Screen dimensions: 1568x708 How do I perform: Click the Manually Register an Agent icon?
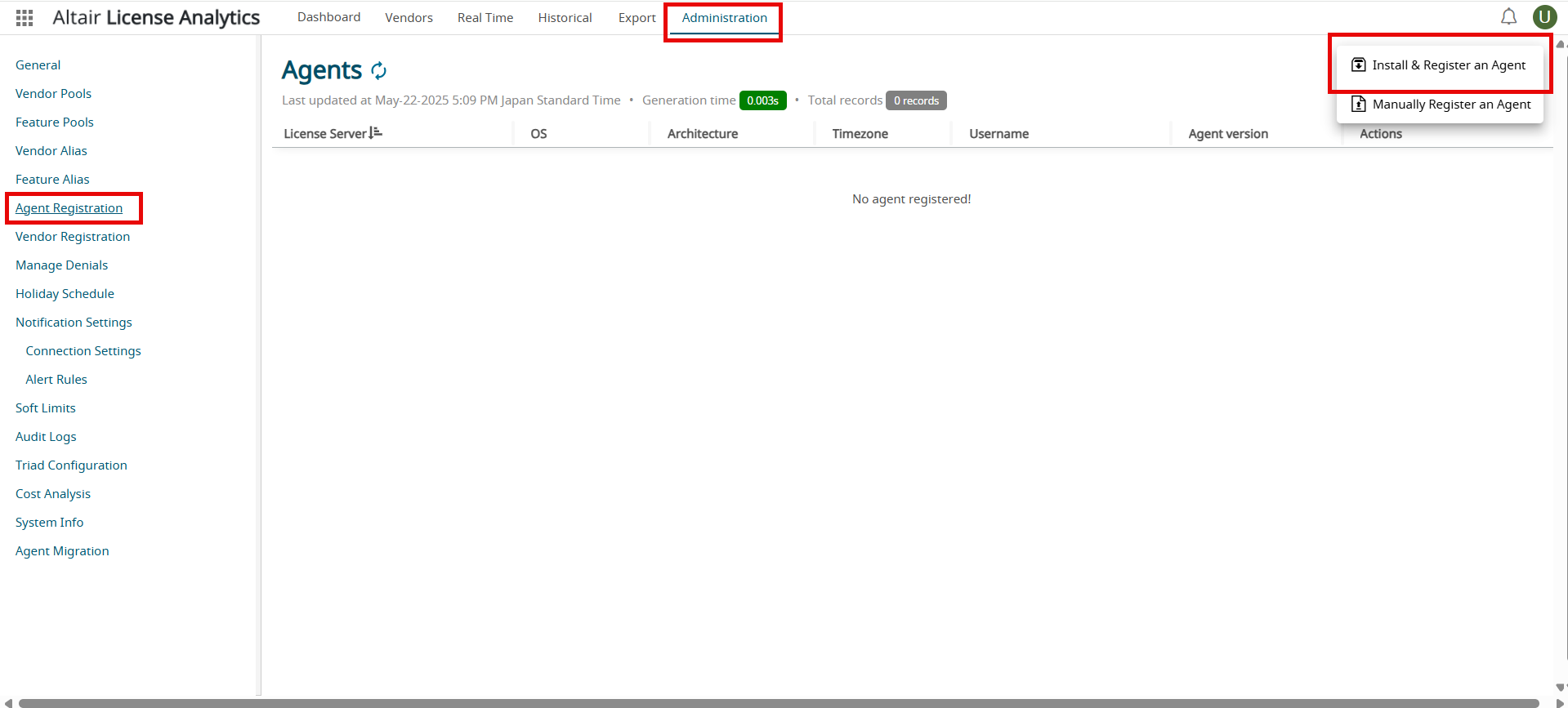pos(1358,104)
